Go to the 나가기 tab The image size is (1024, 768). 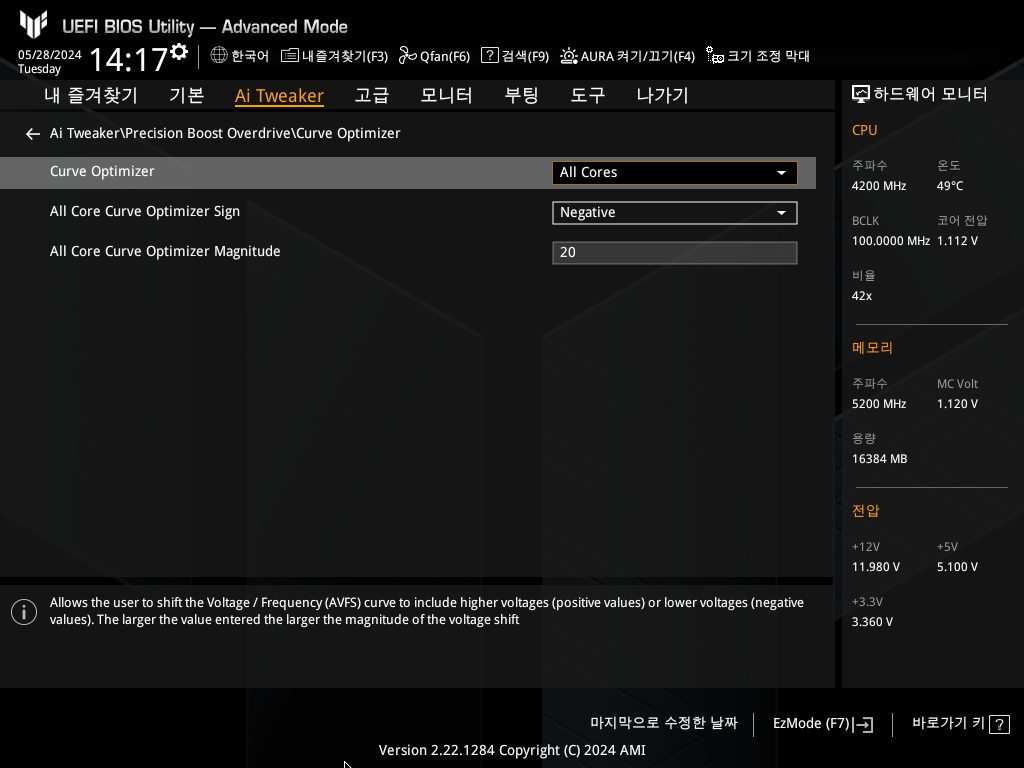[x=662, y=95]
